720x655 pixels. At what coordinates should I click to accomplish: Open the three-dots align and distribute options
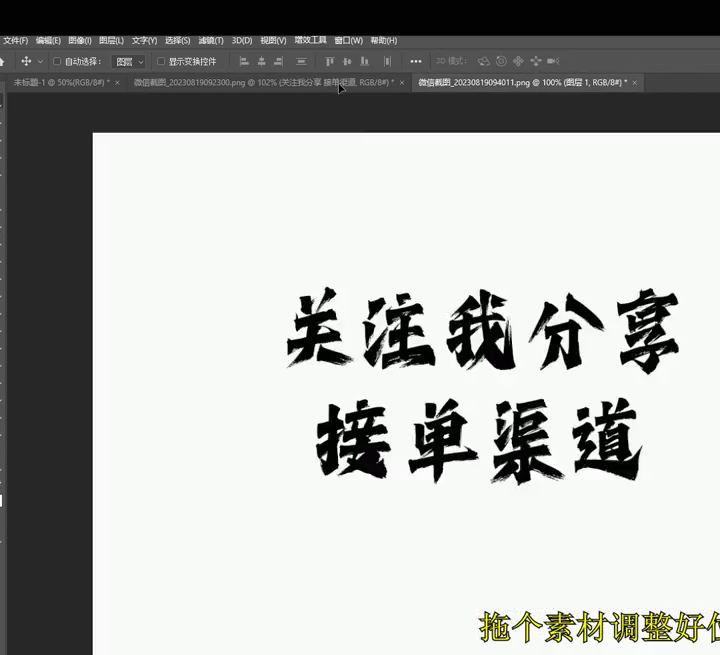point(416,62)
